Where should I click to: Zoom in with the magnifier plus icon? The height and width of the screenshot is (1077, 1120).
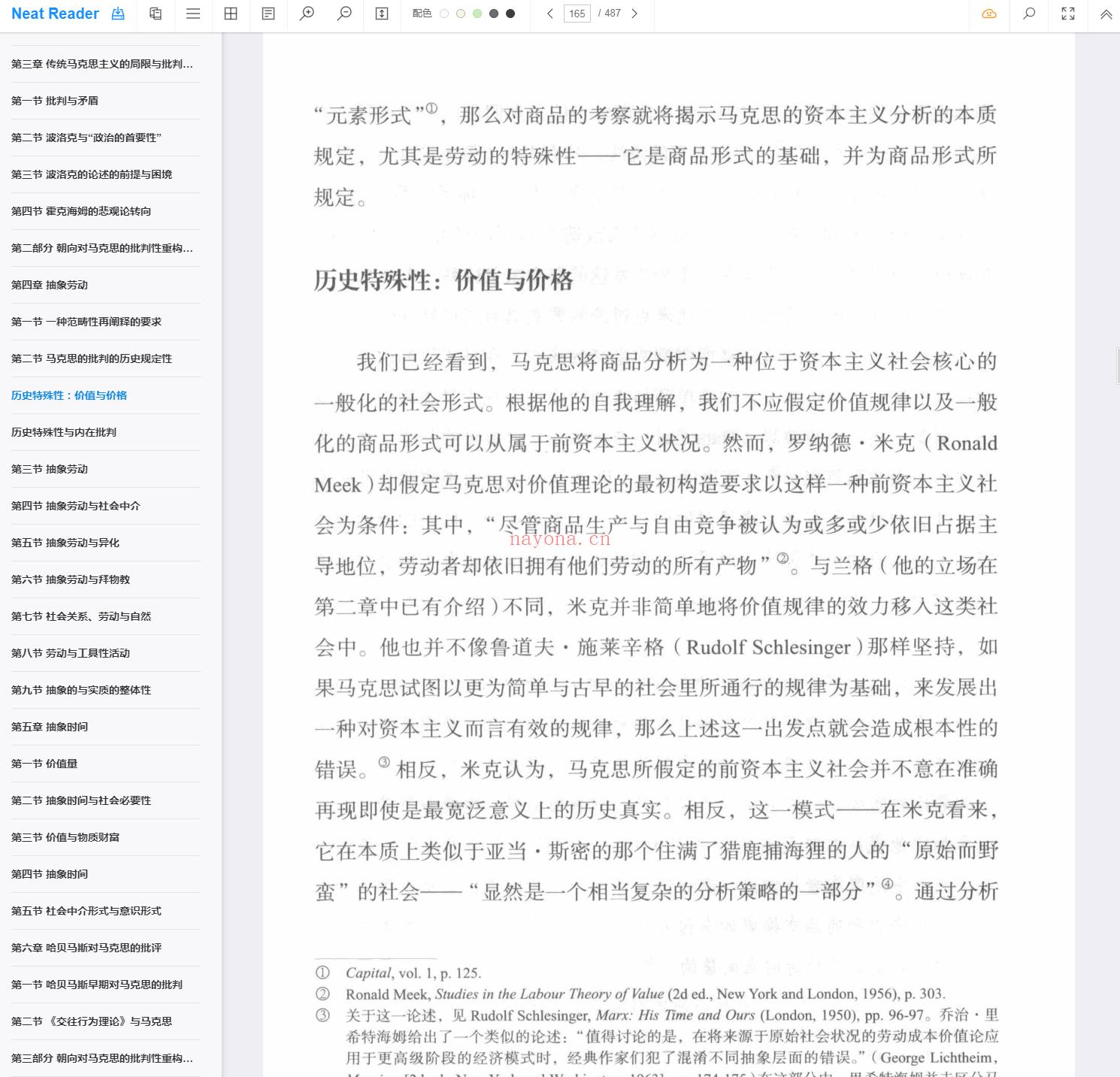click(307, 14)
